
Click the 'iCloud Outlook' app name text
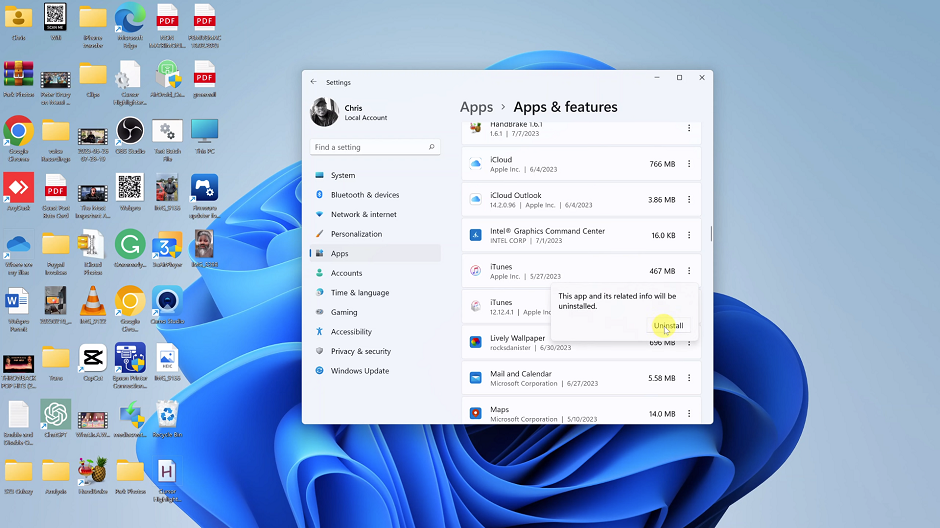(x=516, y=195)
